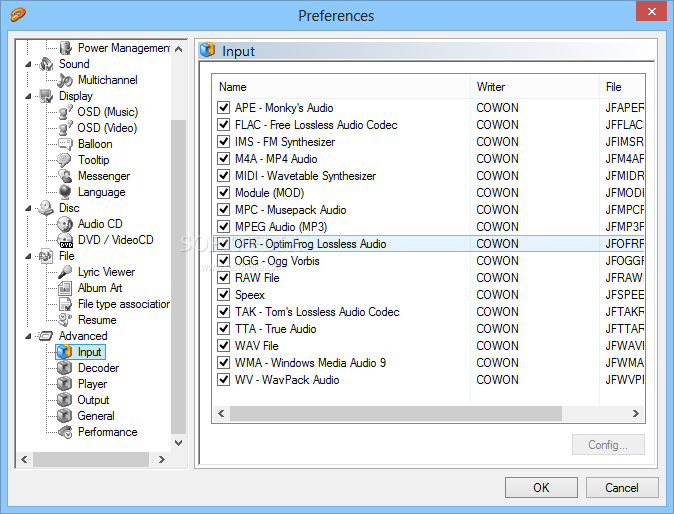Viewport: 674px width, 514px height.
Task: Click the OSD (Video) icon
Action: tap(65, 128)
